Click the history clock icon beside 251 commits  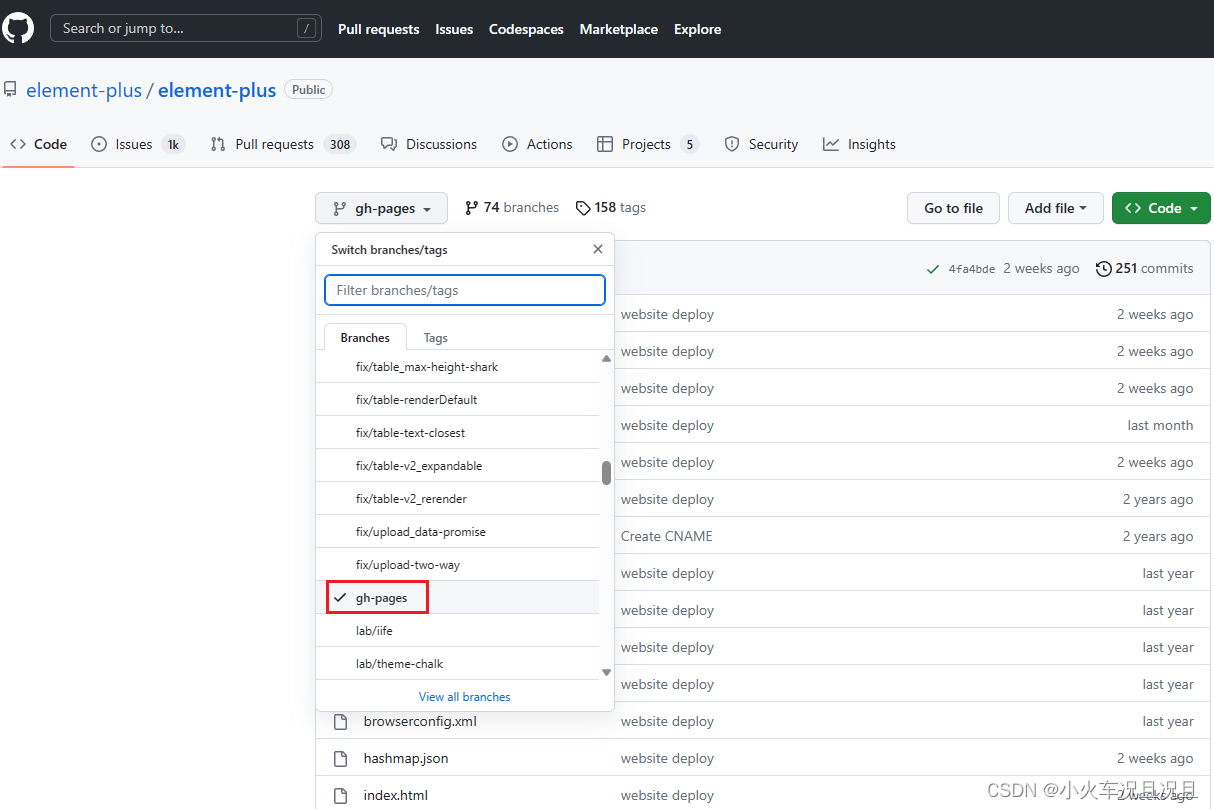[x=1104, y=269]
